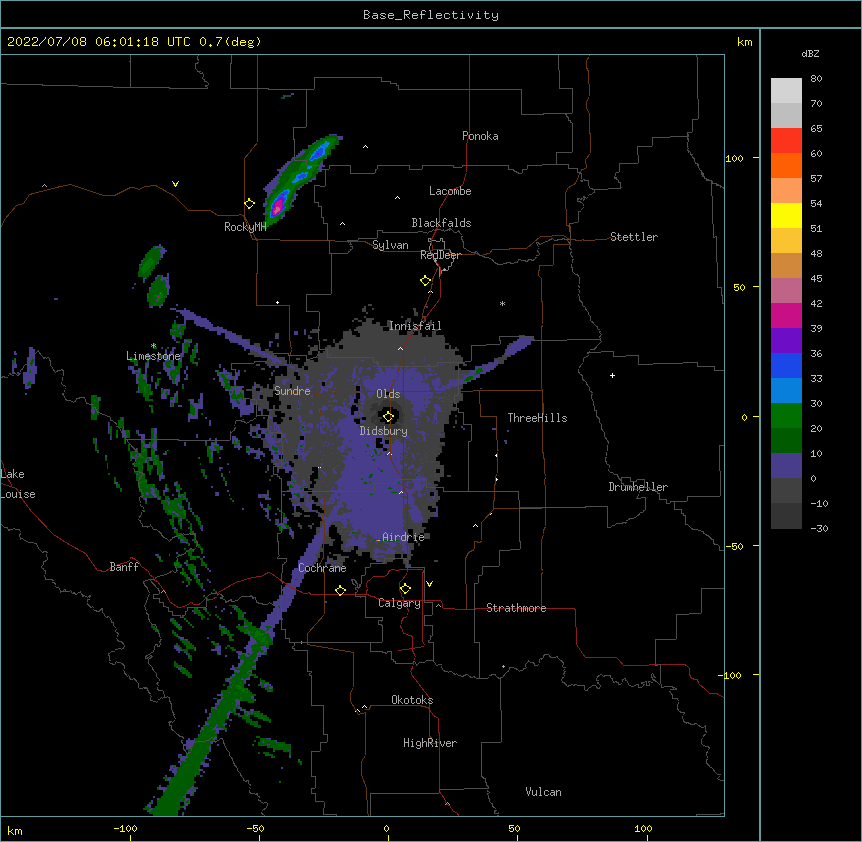This screenshot has width=862, height=842.
Task: Click the Stettler city label
Action: (x=633, y=237)
